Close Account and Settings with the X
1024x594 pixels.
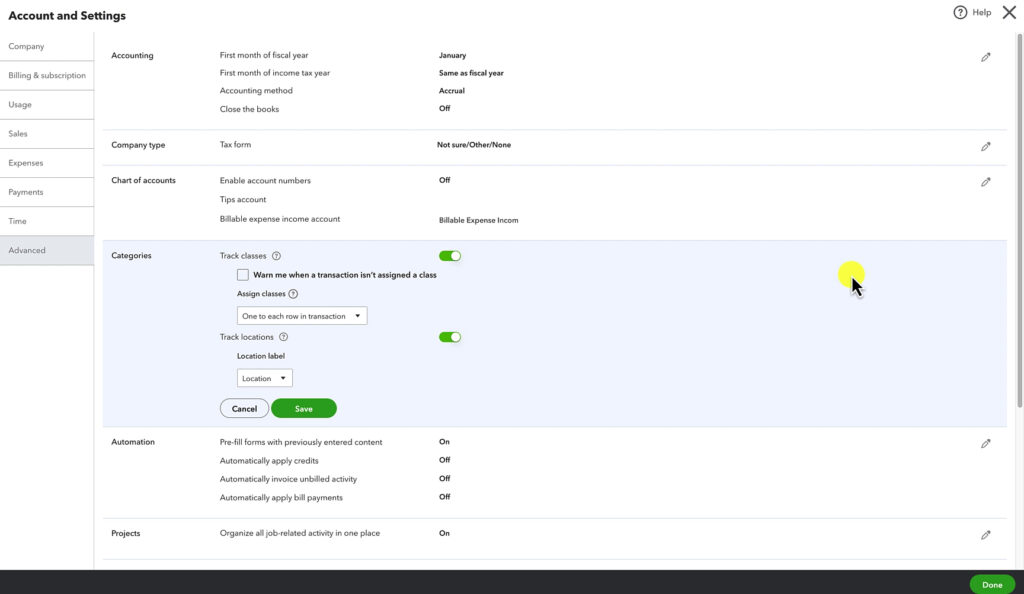[1010, 14]
